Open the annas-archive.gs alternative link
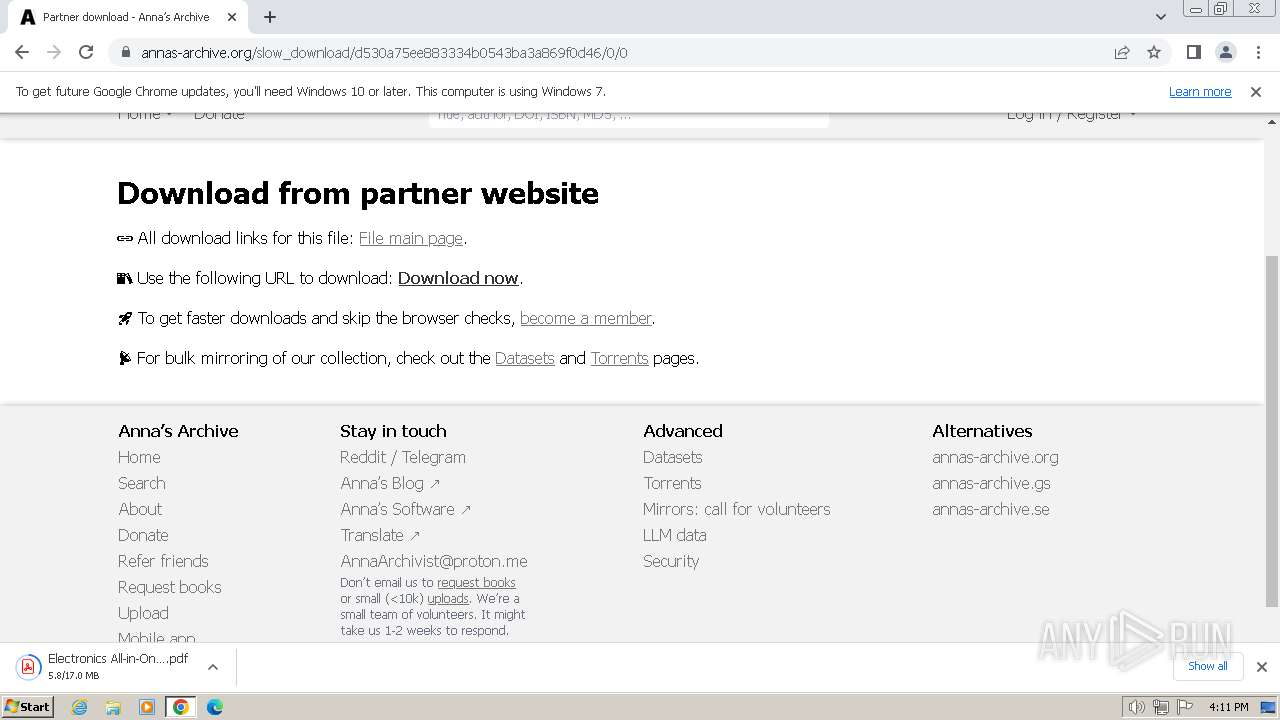The width and height of the screenshot is (1280, 720). click(x=991, y=483)
